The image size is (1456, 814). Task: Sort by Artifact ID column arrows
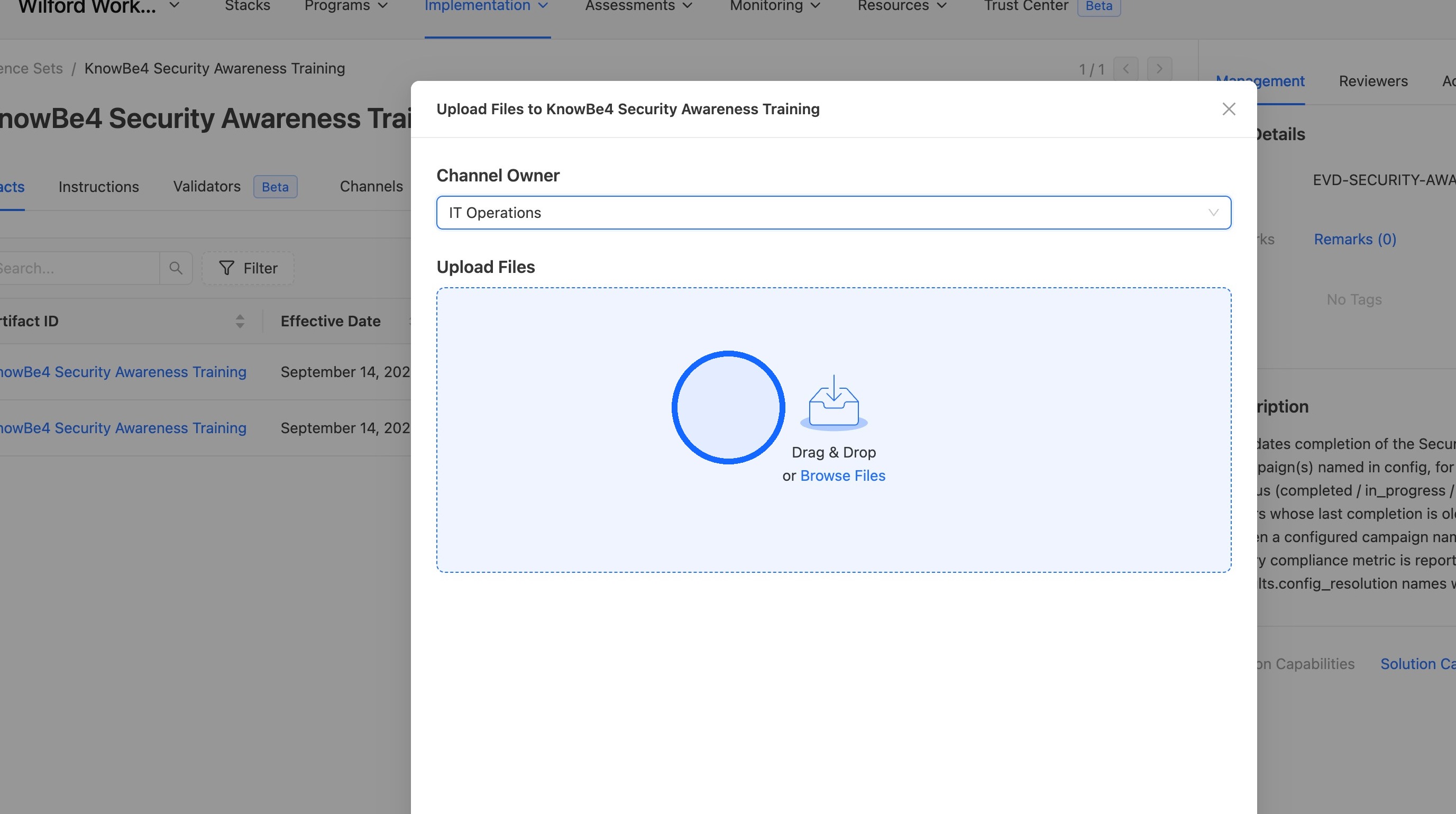pyautogui.click(x=240, y=321)
